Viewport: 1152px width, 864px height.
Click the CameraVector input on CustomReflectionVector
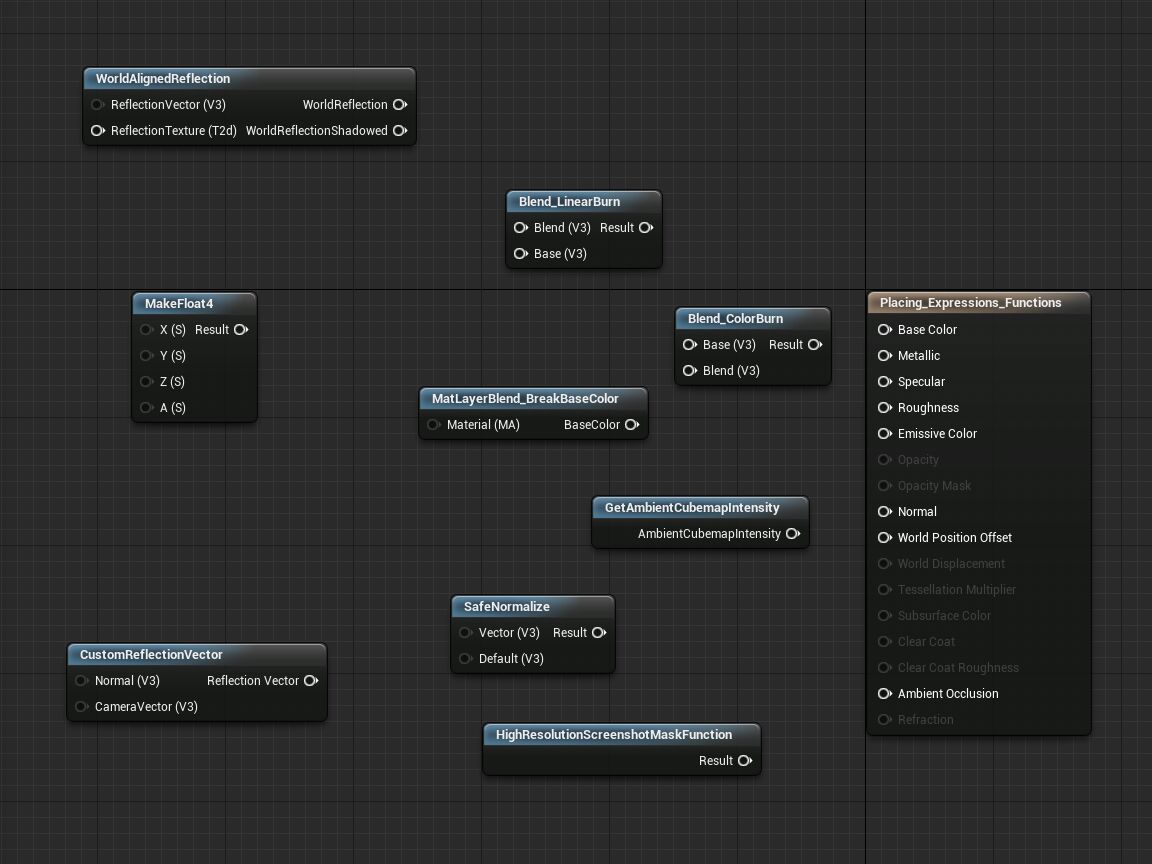pos(81,706)
